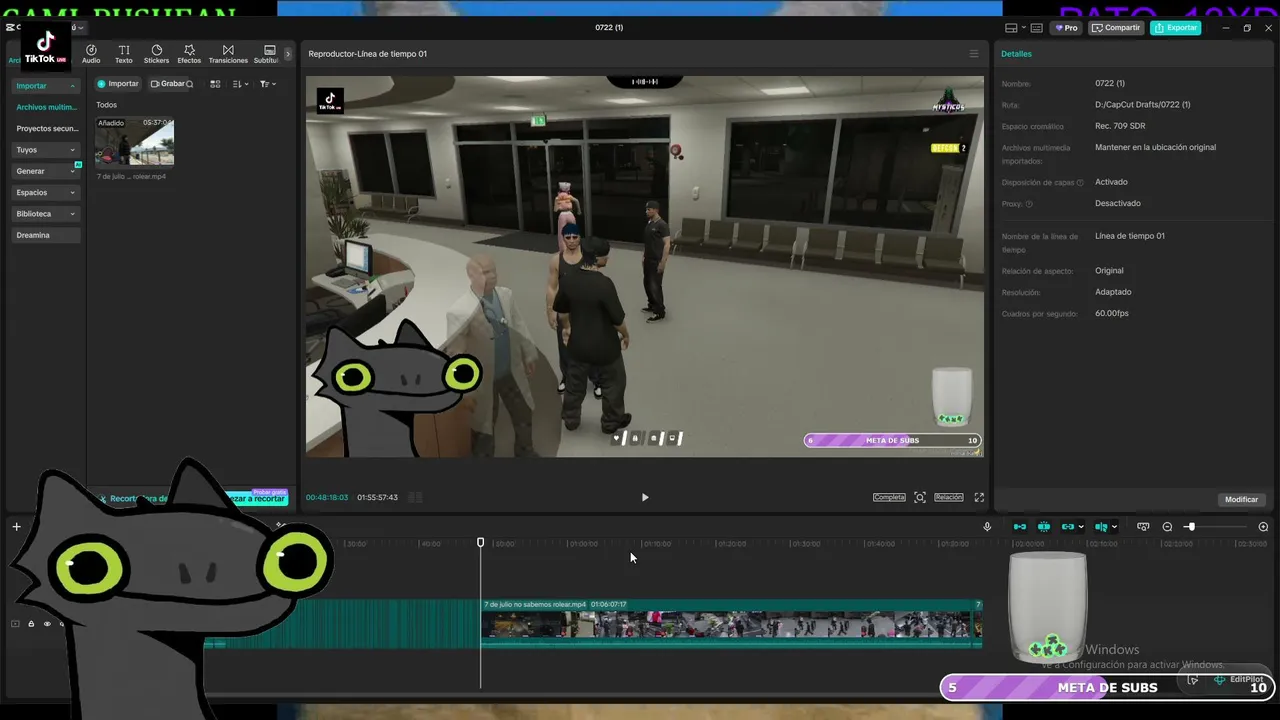Play the timeline preview
This screenshot has width=1280, height=720.
pyautogui.click(x=645, y=497)
